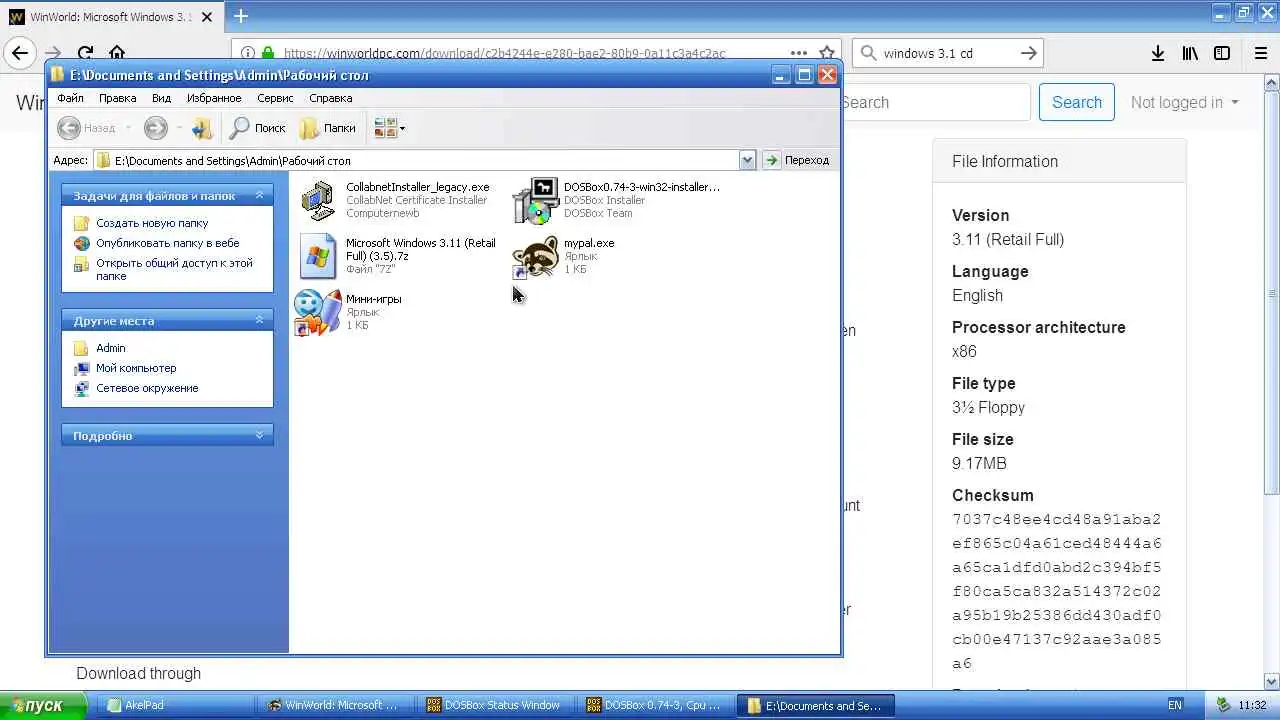This screenshot has width=1280, height=720.
Task: Collapse the Задачи для файлов и папок panel
Action: [x=259, y=195]
